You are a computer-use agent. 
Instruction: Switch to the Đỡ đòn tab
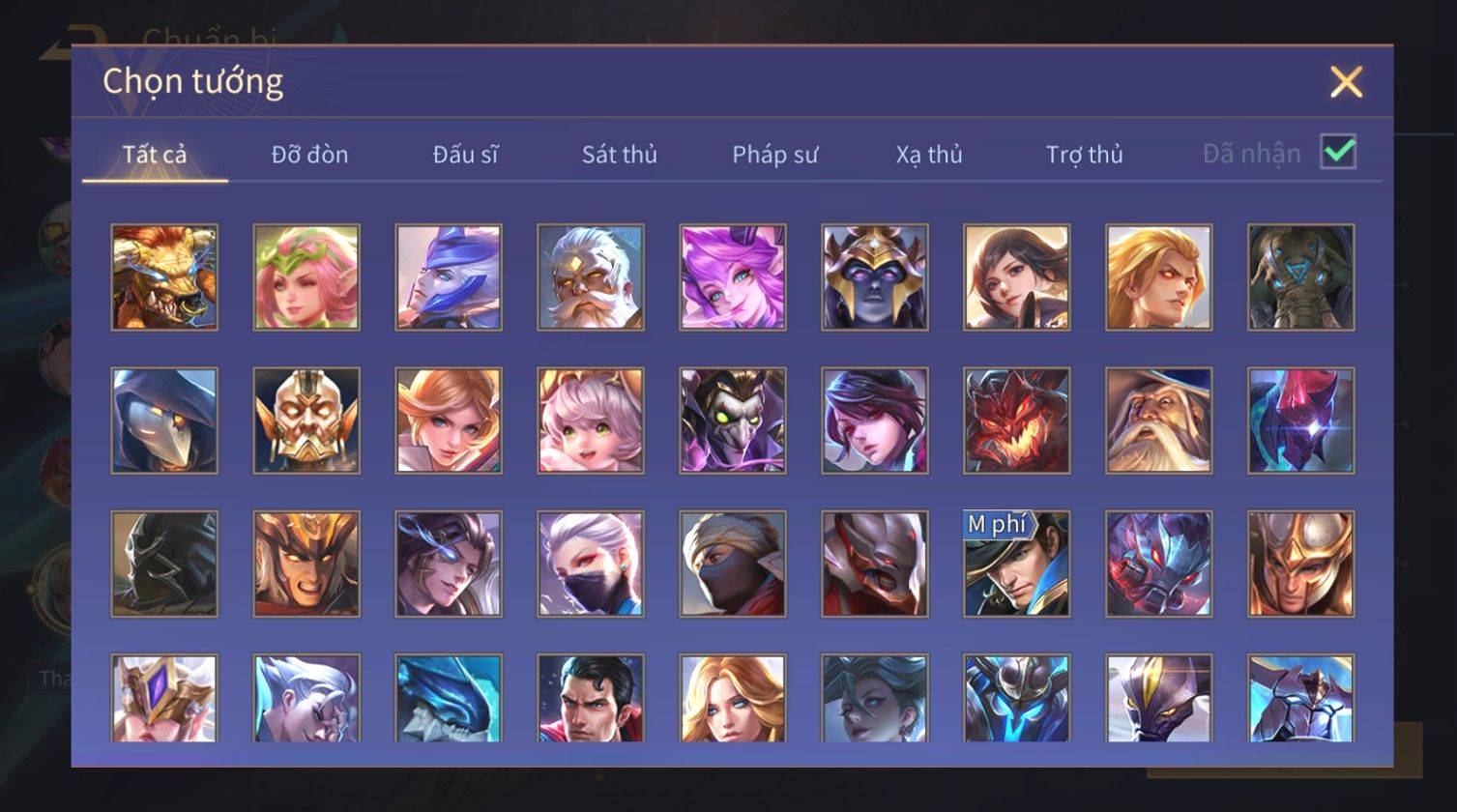(x=309, y=155)
